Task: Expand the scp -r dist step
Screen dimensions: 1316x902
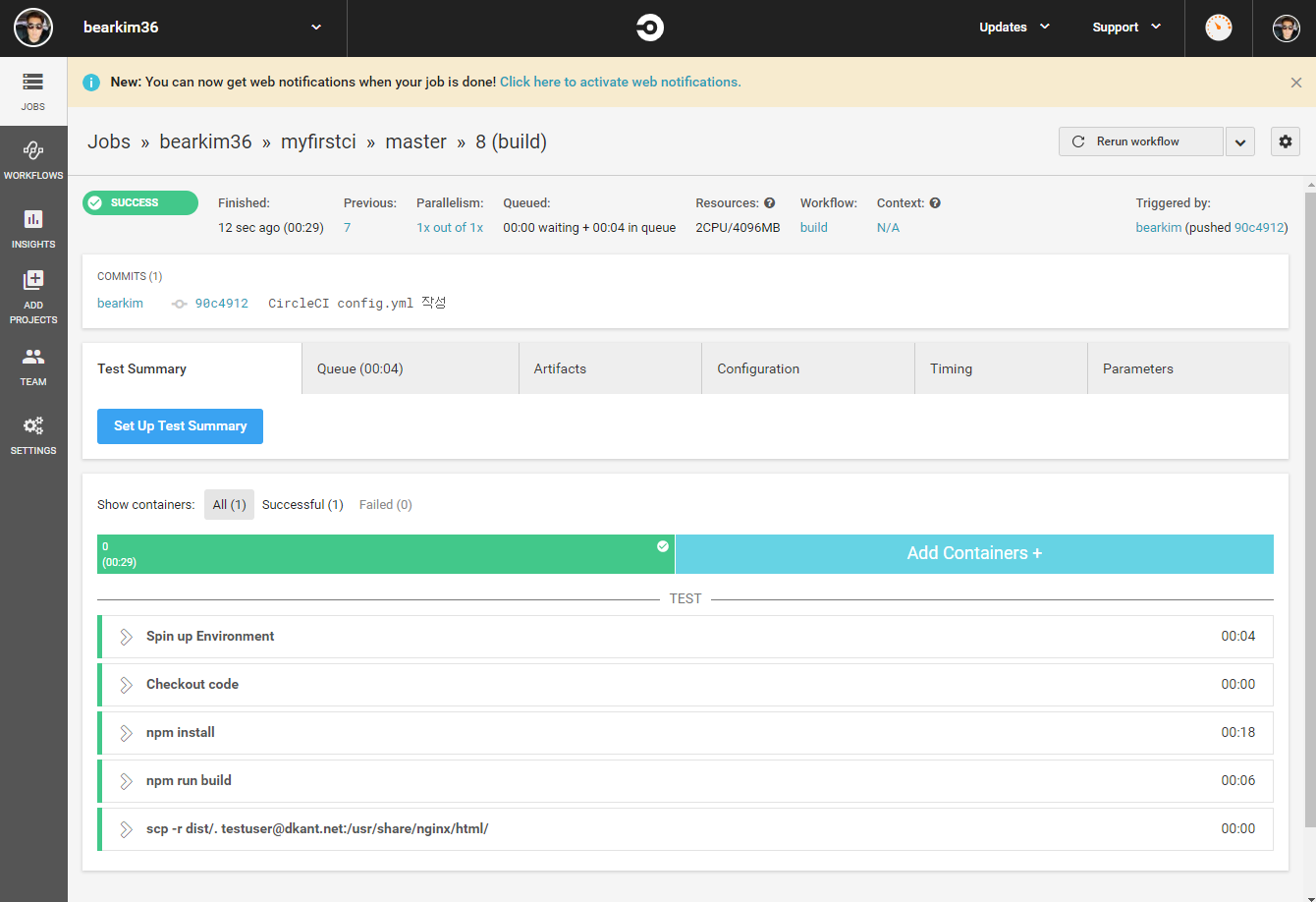Action: tap(126, 829)
